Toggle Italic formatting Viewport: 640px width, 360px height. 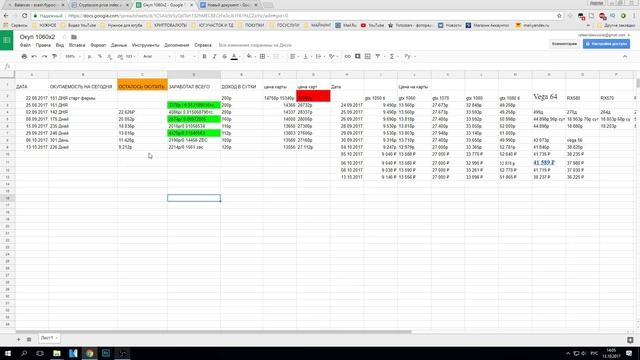(214, 56)
